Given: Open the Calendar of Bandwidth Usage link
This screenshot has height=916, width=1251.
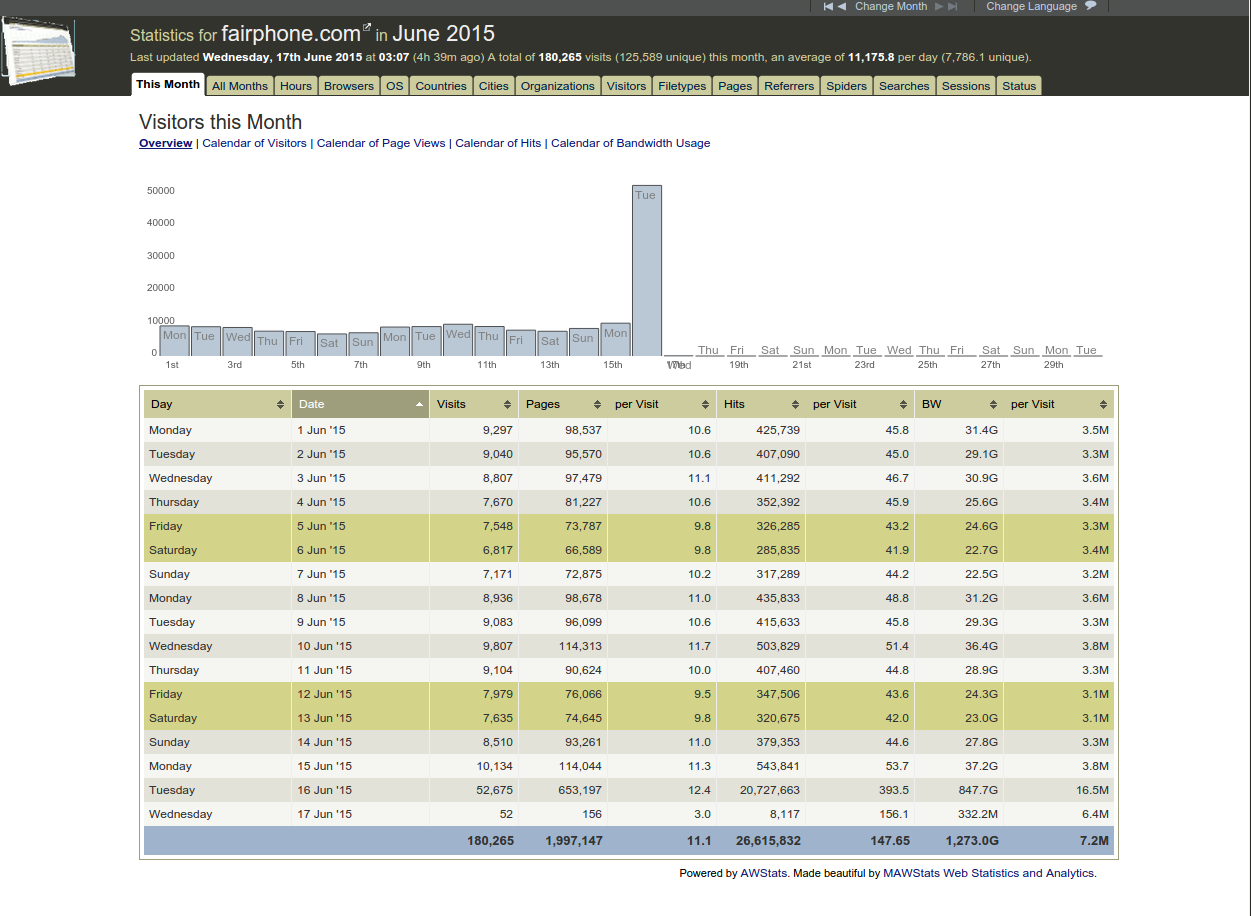Looking at the screenshot, I should [x=631, y=143].
